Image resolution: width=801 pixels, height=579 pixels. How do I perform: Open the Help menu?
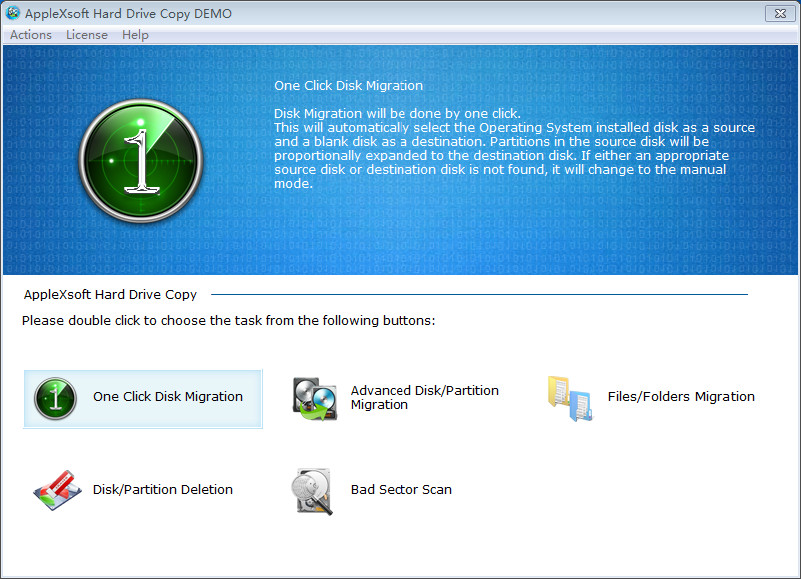(x=135, y=35)
